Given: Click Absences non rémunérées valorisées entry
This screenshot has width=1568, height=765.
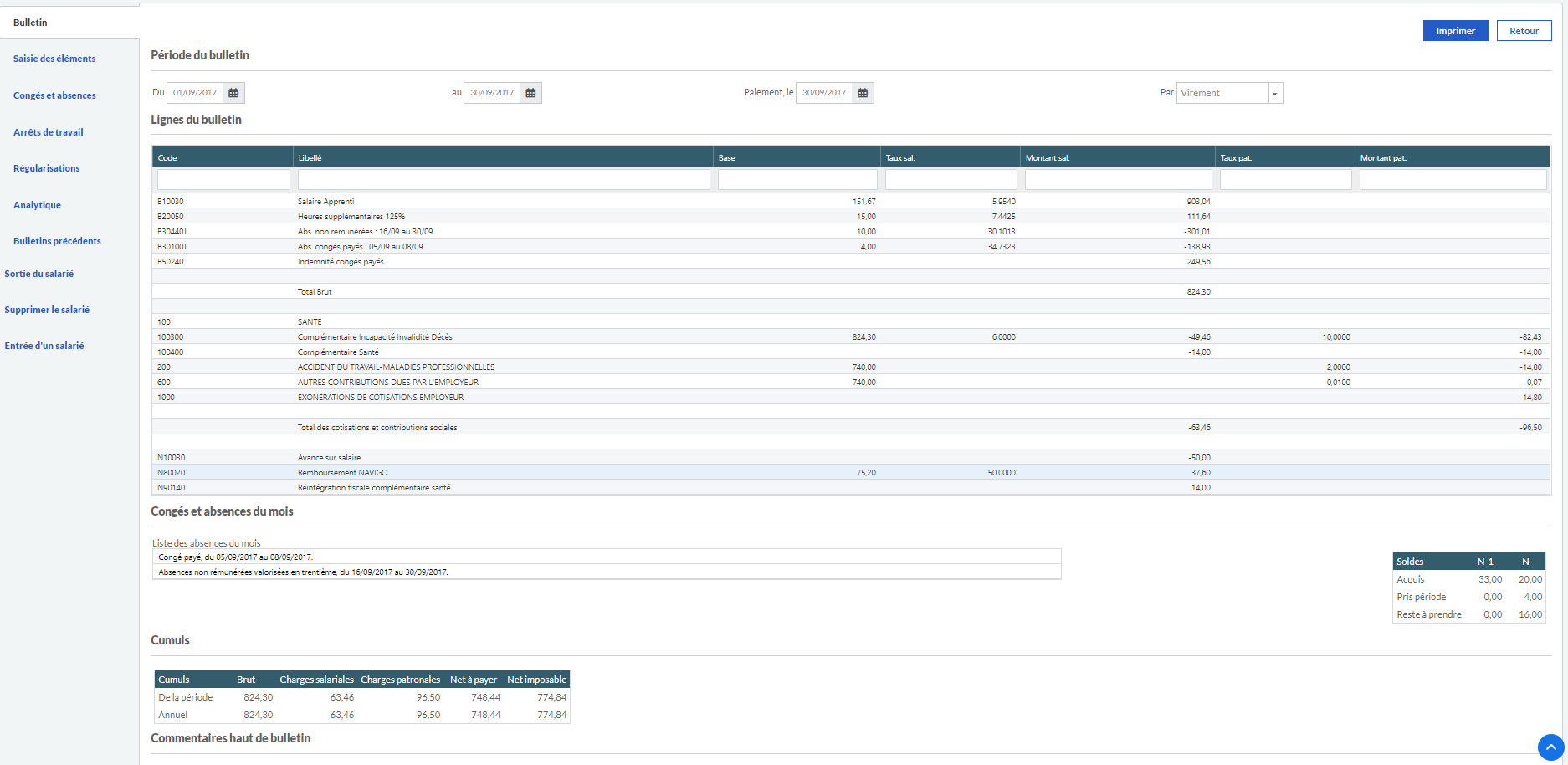Looking at the screenshot, I should 607,572.
